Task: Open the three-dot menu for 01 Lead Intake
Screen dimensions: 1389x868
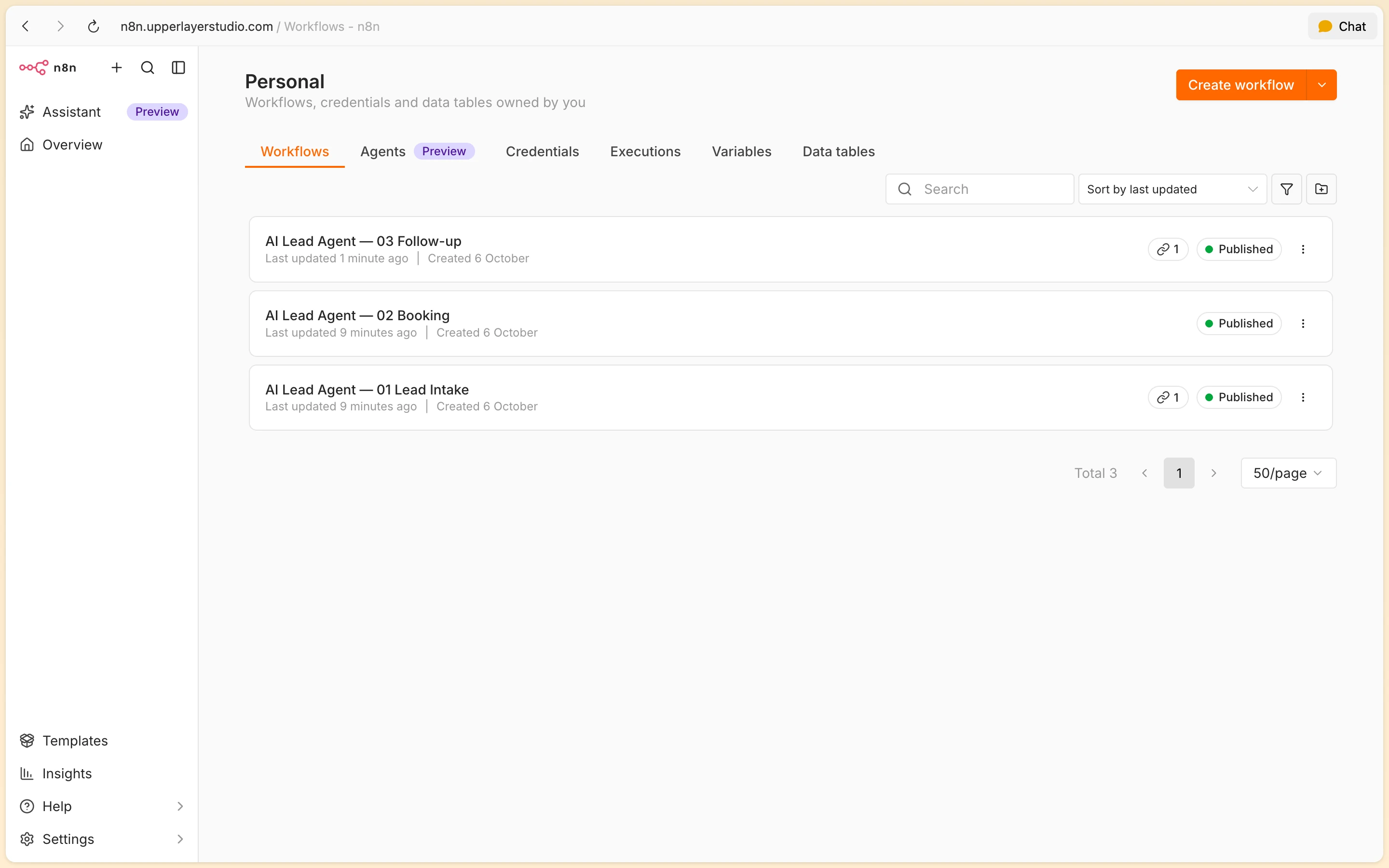Action: 1303,397
